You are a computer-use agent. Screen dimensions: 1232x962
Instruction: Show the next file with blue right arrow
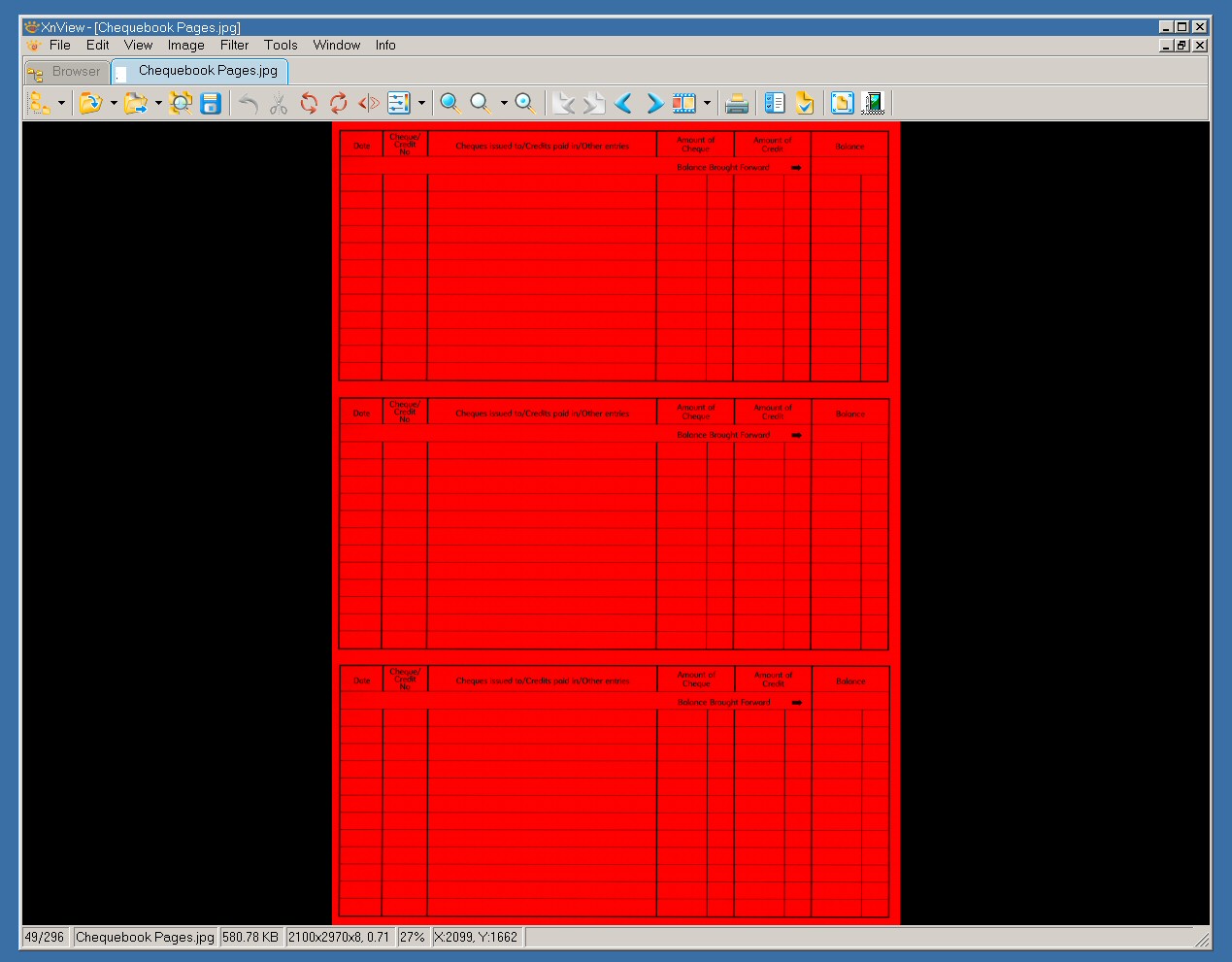point(654,103)
